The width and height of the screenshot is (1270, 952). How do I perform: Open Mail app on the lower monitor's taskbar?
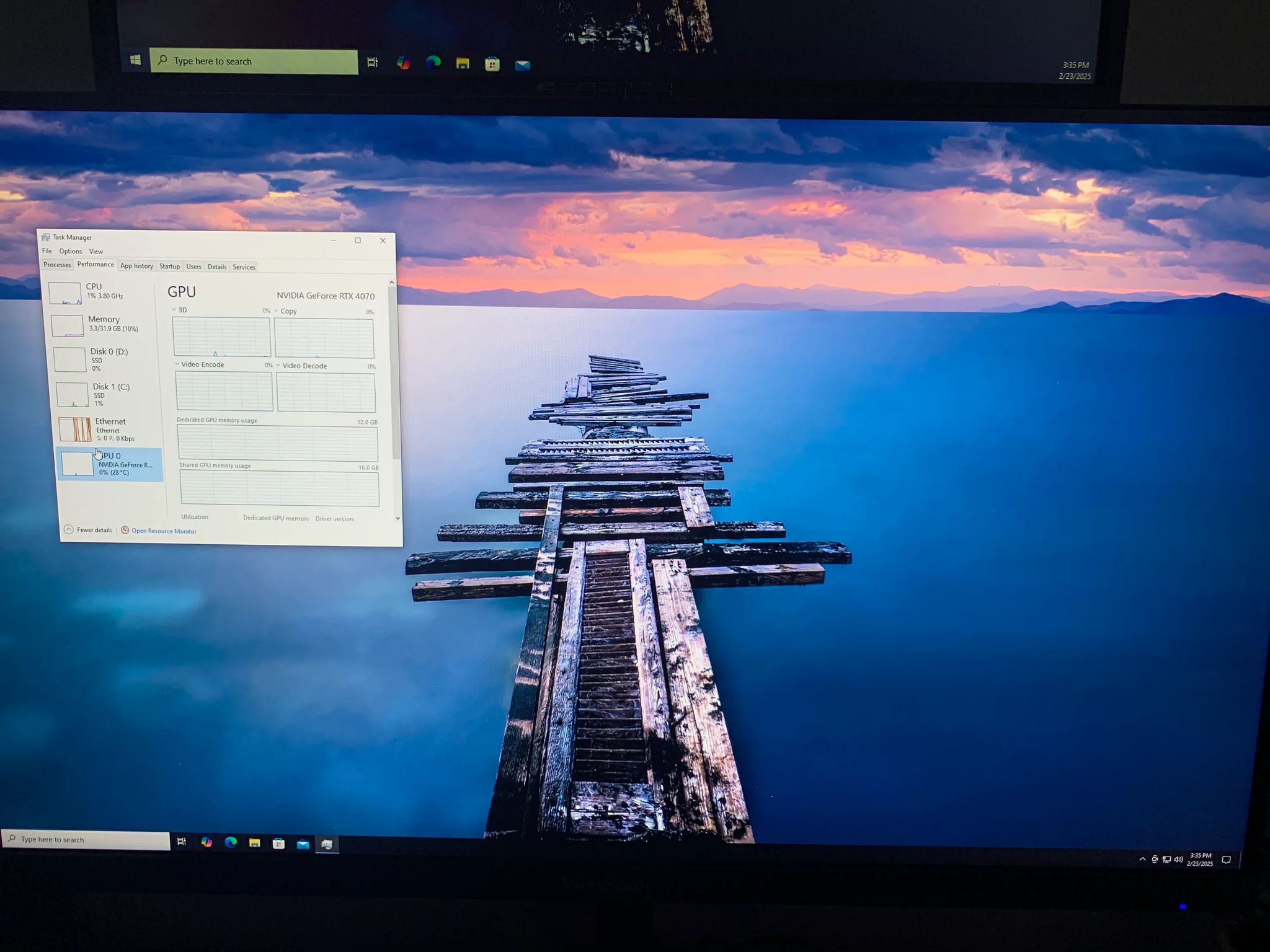pos(303,844)
